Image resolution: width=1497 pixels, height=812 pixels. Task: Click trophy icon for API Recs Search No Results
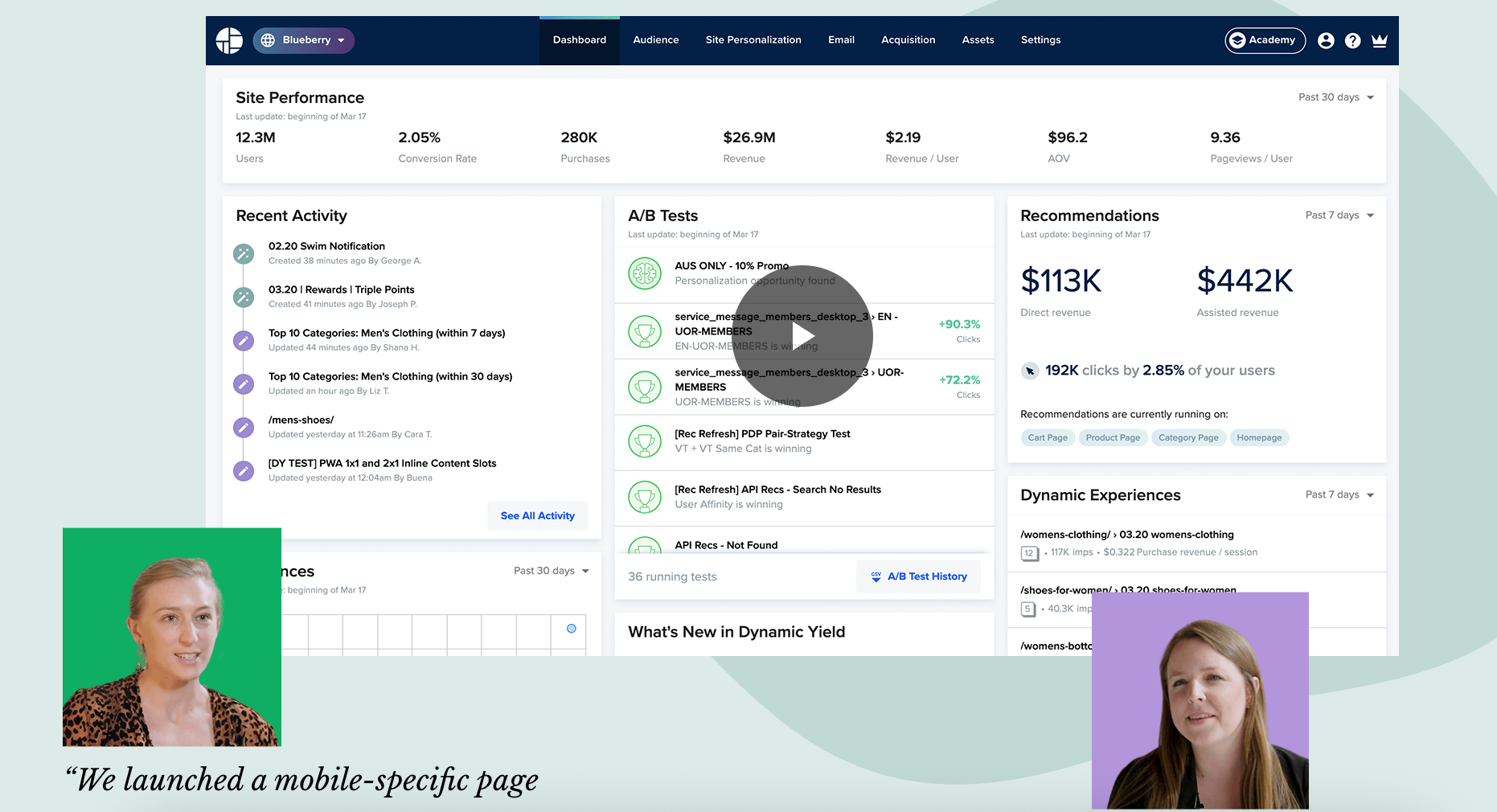coord(645,497)
